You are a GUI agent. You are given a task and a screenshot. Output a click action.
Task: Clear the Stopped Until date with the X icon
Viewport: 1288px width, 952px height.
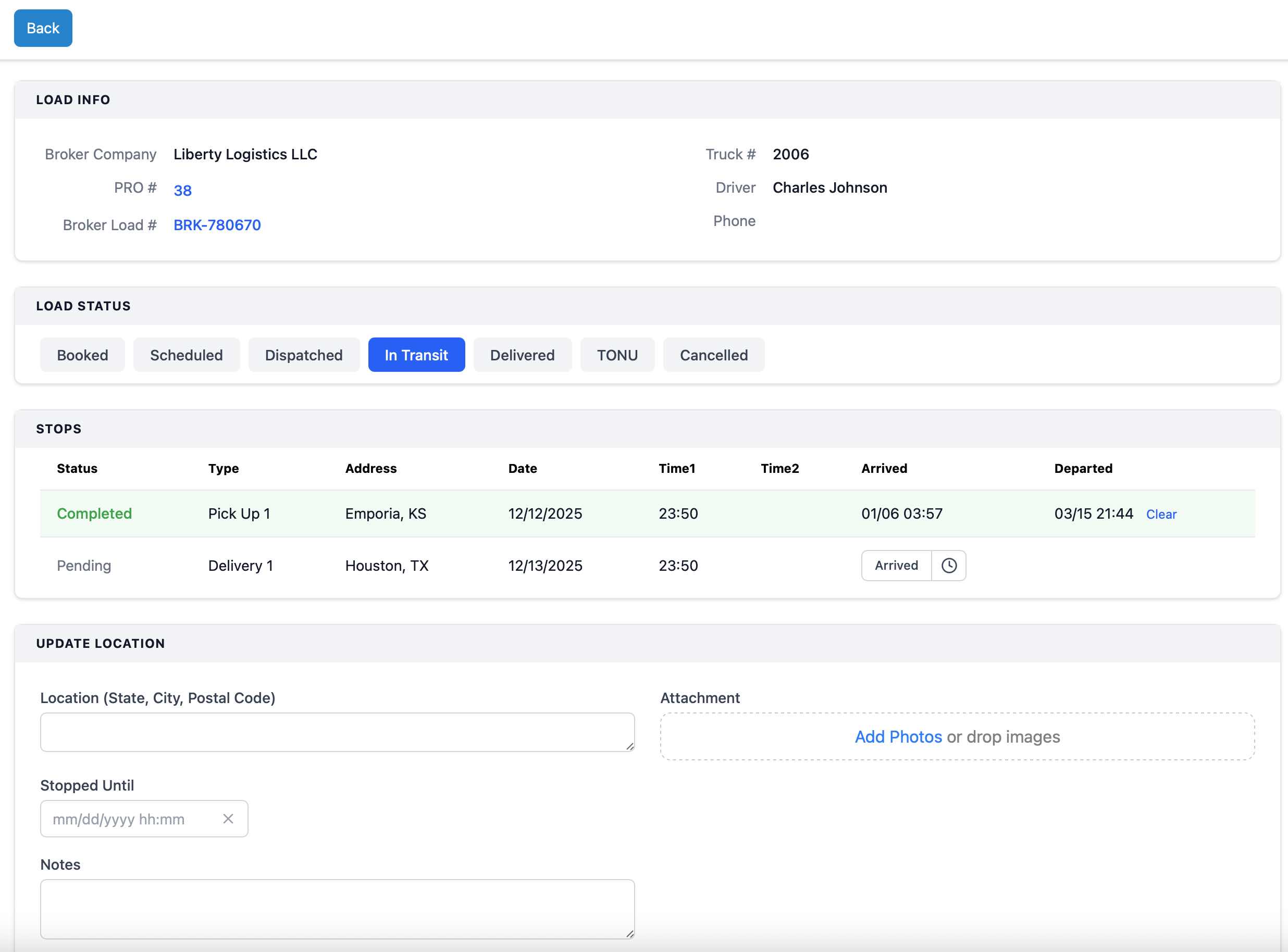coord(228,818)
